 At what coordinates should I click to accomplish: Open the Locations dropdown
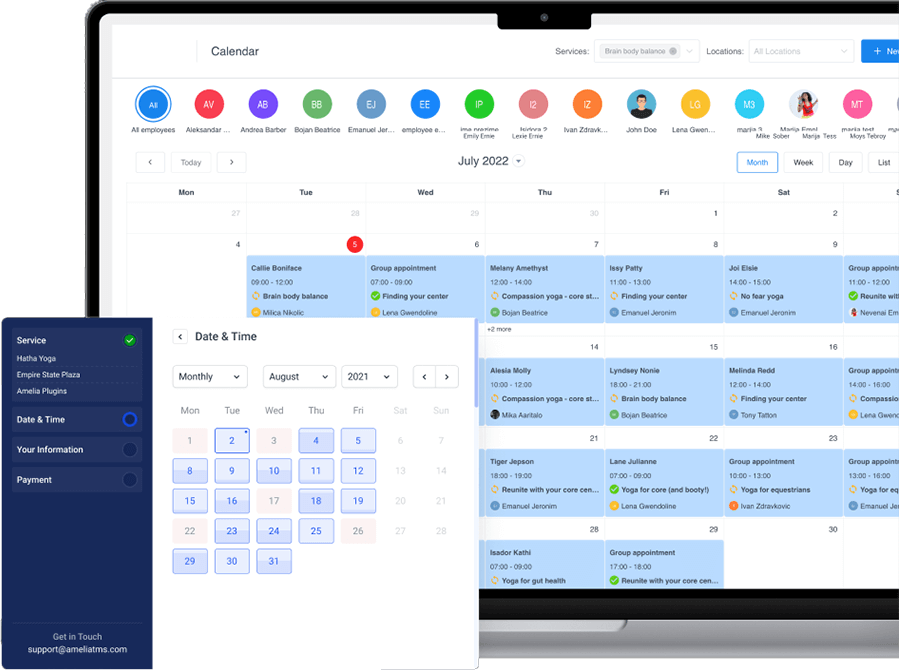[802, 51]
